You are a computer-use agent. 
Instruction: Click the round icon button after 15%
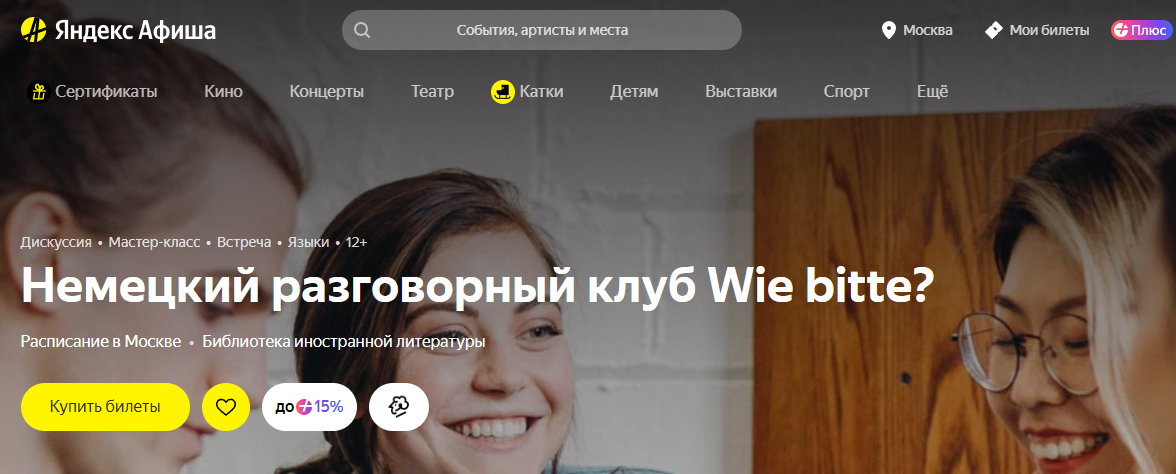(399, 407)
